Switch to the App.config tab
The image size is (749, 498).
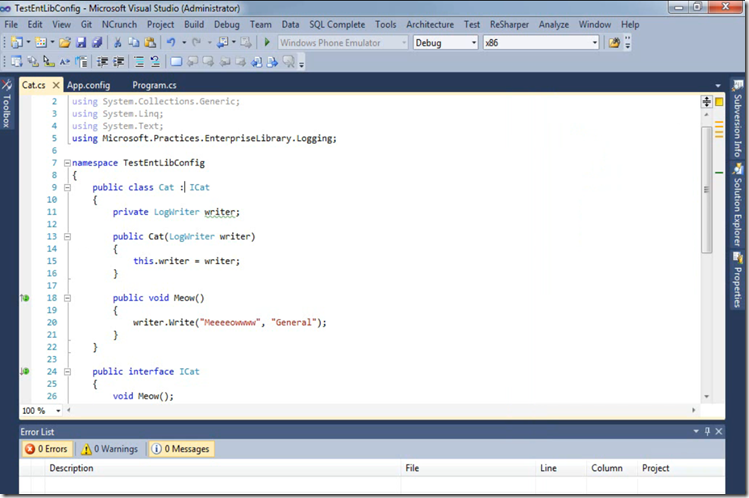tap(88, 85)
